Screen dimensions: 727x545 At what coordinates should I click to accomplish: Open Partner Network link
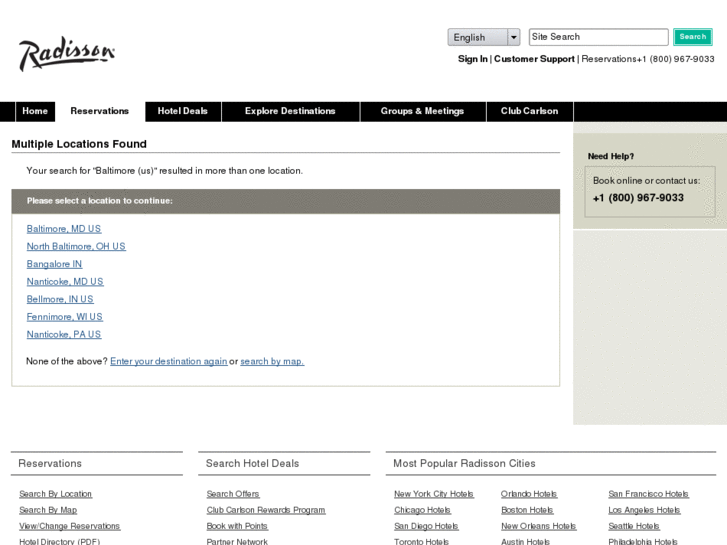tap(237, 541)
